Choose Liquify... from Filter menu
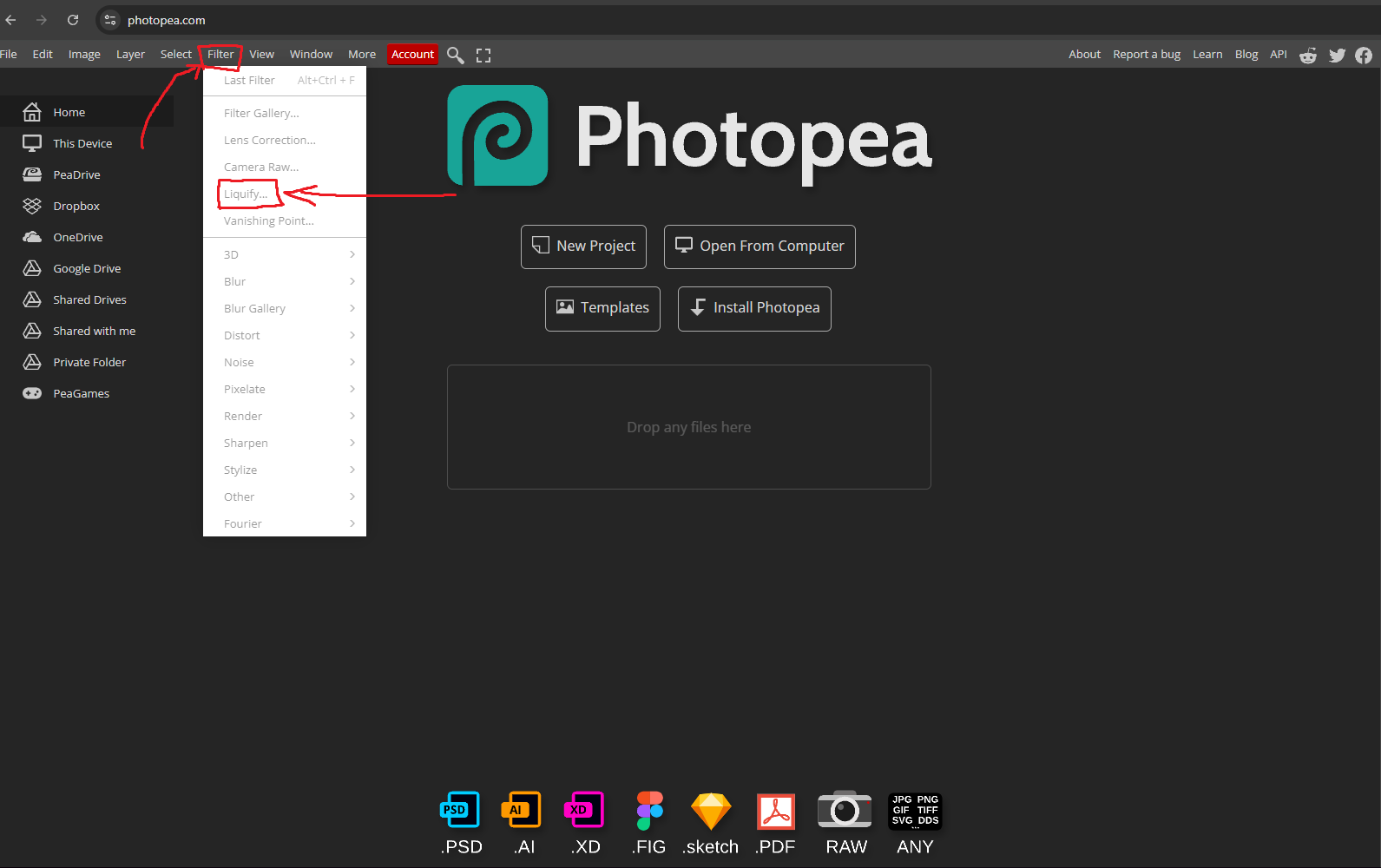This screenshot has height=868, width=1381. [x=285, y=194]
